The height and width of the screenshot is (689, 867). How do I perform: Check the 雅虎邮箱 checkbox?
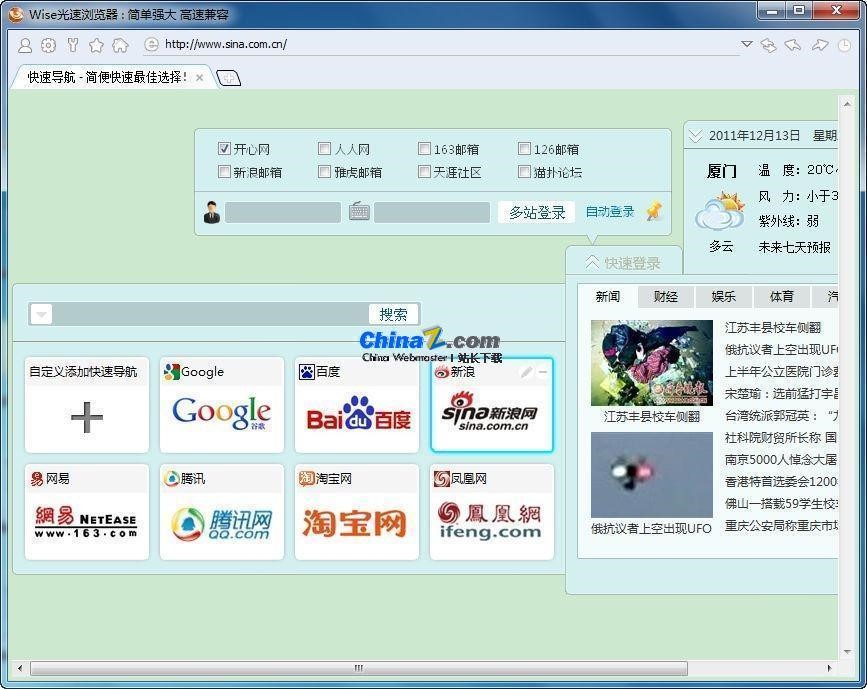[x=325, y=171]
